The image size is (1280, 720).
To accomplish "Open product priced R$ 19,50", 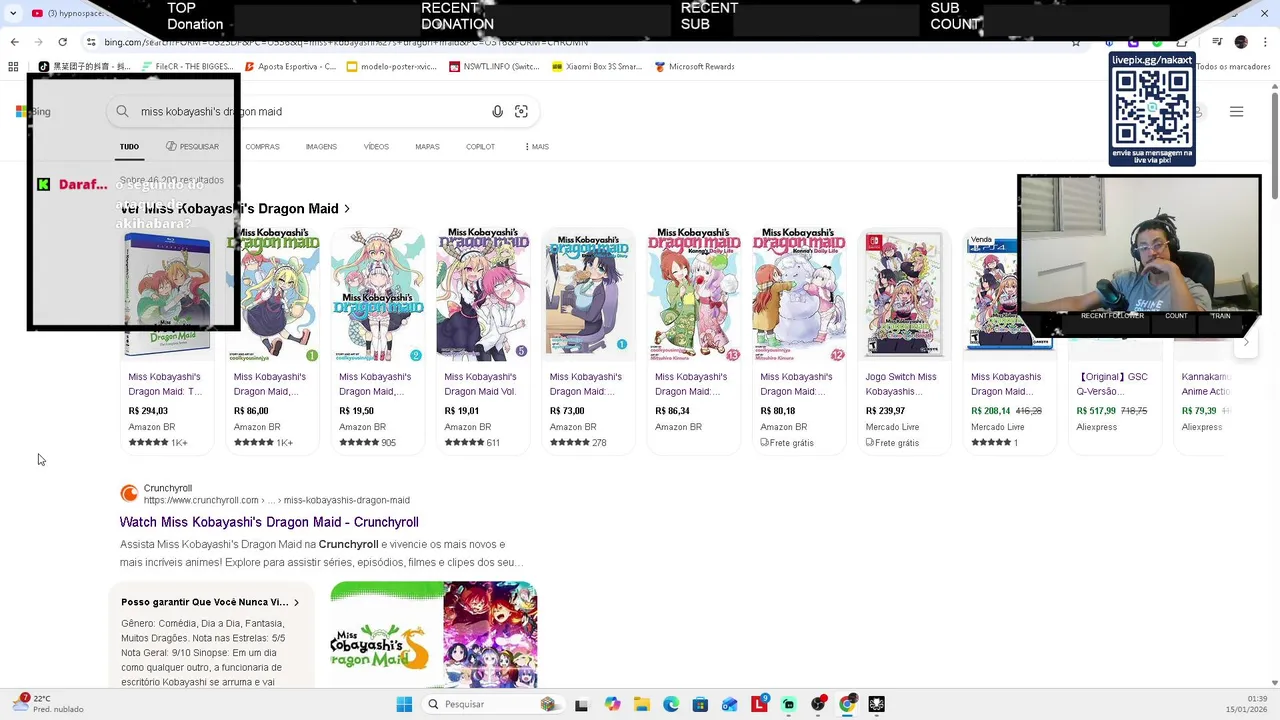I will (378, 340).
